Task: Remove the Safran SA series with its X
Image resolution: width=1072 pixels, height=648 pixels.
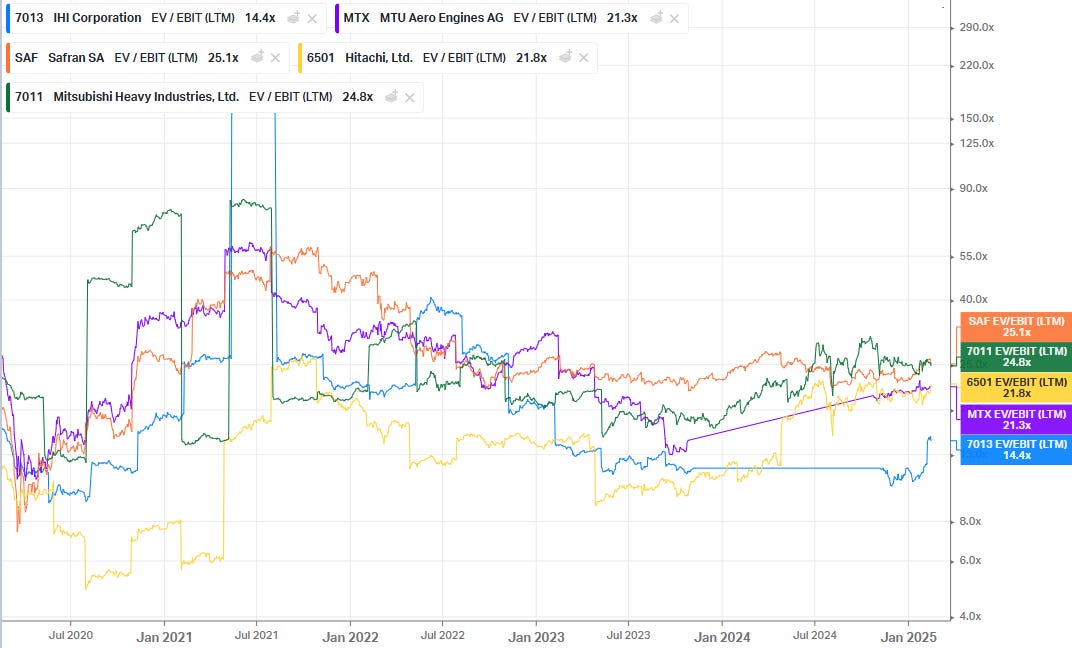Action: coord(276,58)
